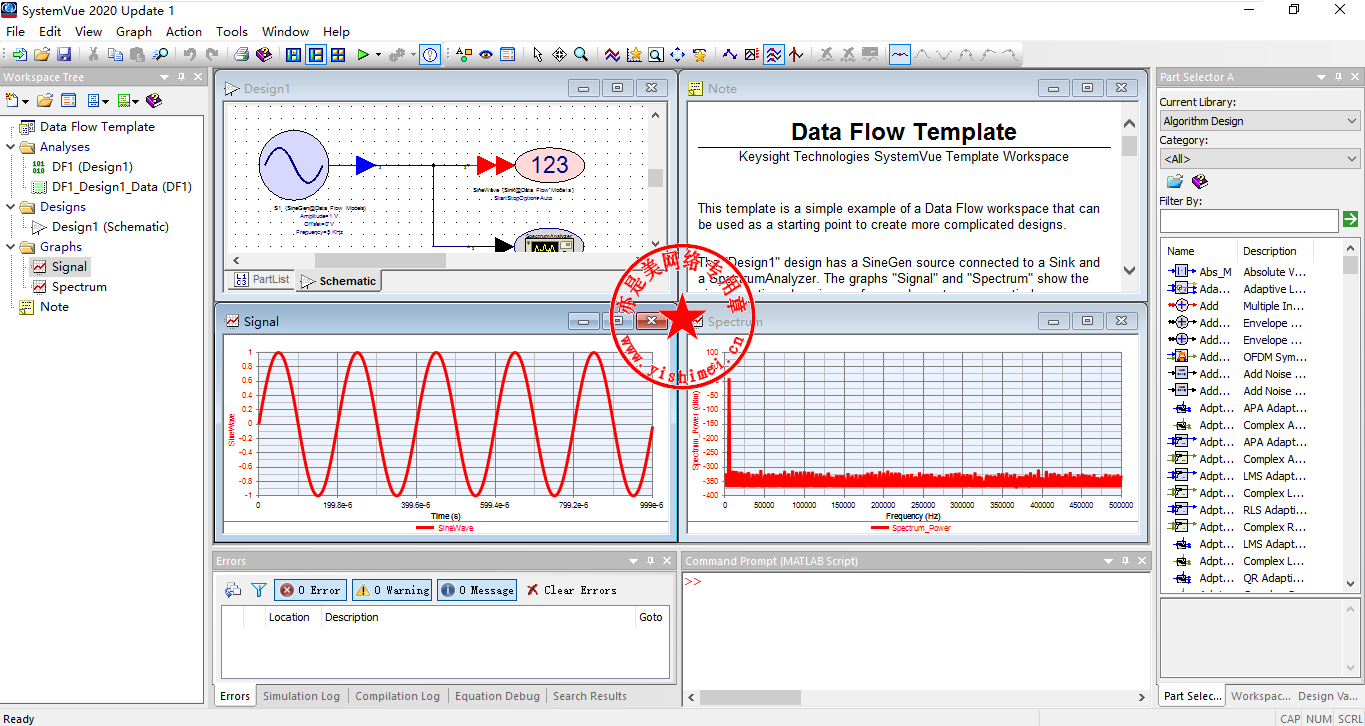Switch to Equation Debug tab
This screenshot has height=726, width=1365.
497,696
